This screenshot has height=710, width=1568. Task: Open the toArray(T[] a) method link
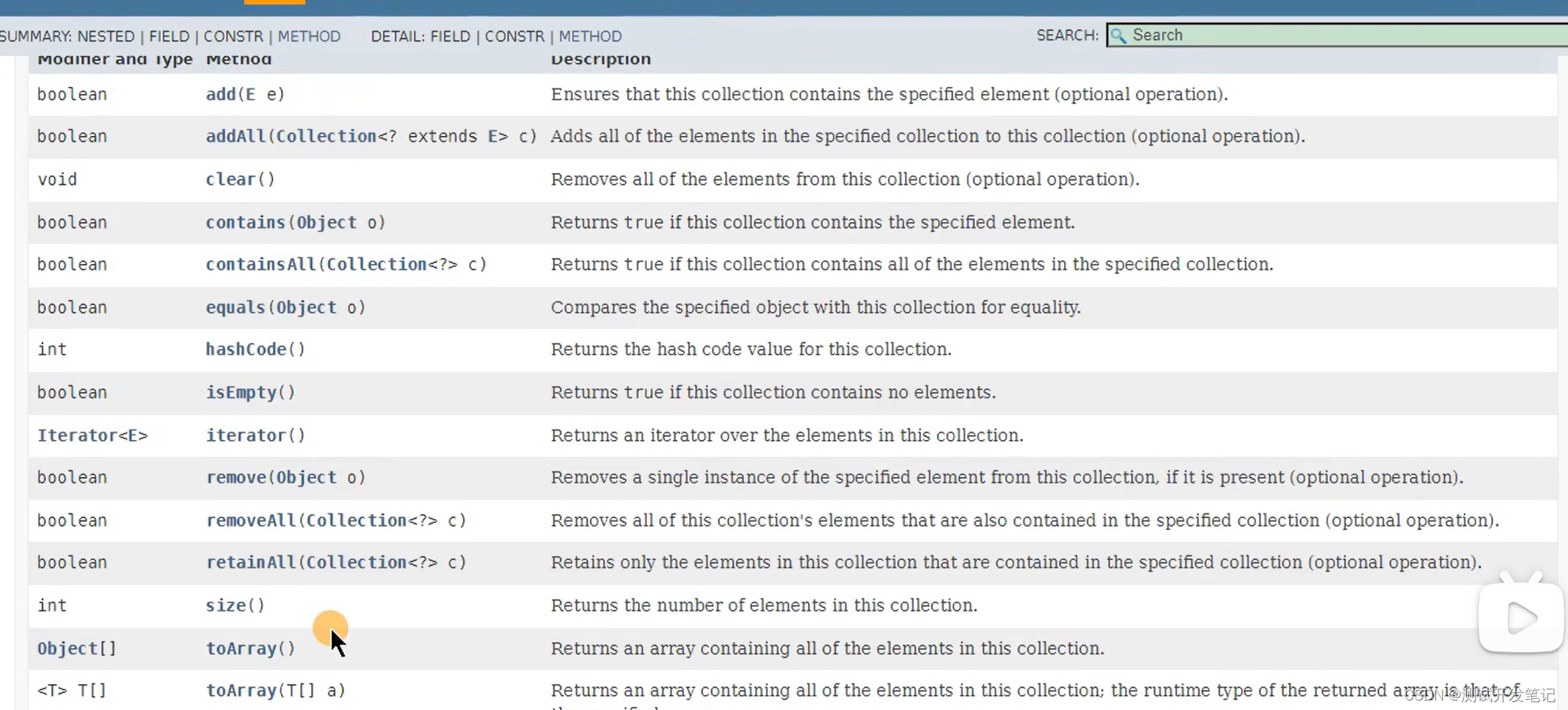pyautogui.click(x=241, y=690)
